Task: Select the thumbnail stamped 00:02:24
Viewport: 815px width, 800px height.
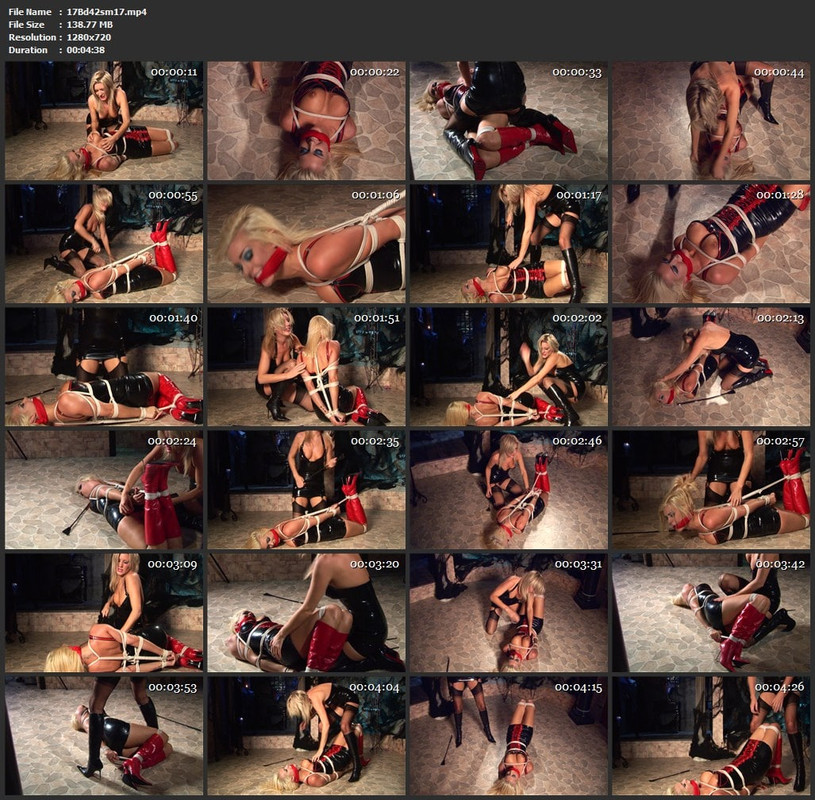Action: [x=104, y=490]
